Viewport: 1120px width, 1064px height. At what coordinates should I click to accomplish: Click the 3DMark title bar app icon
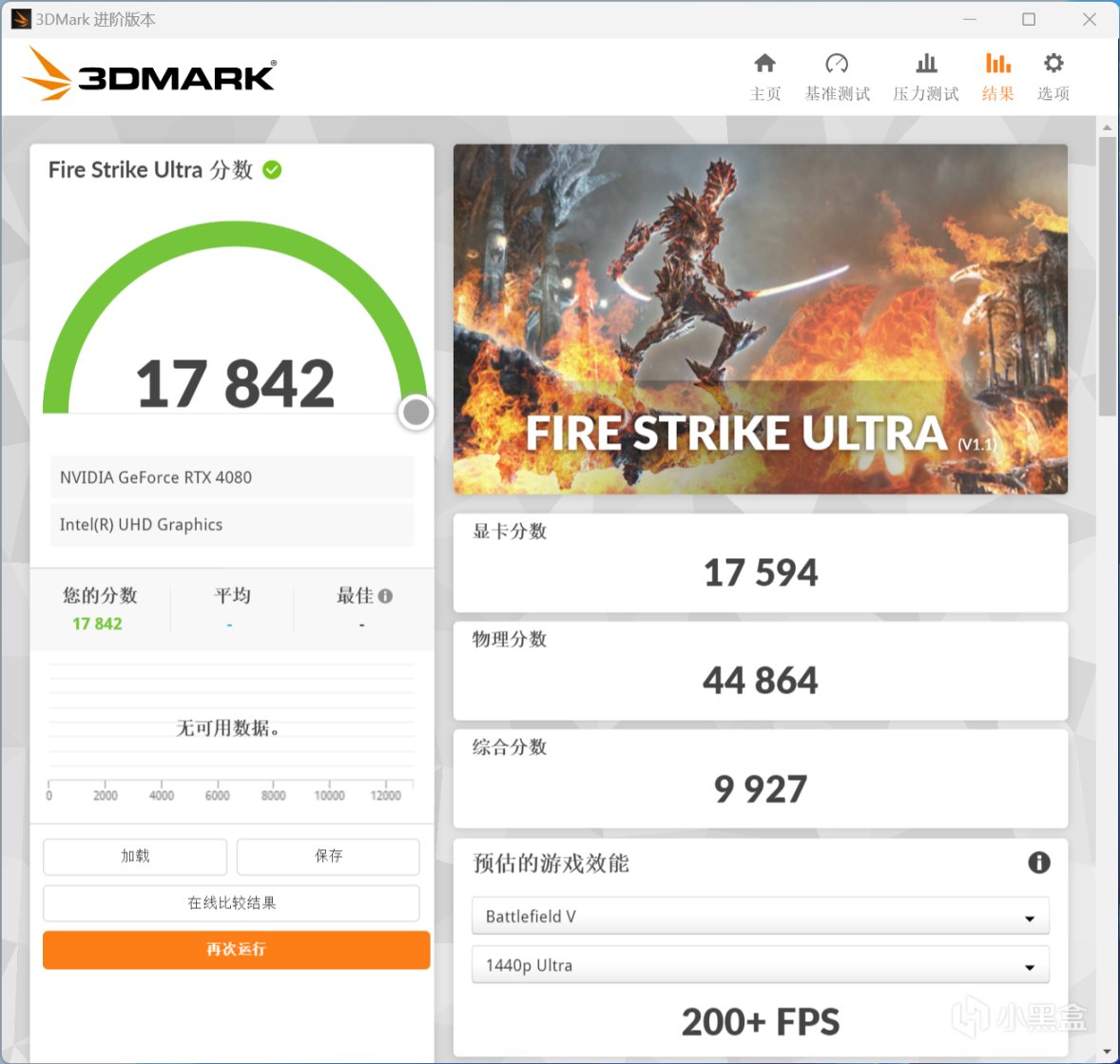(x=21, y=19)
